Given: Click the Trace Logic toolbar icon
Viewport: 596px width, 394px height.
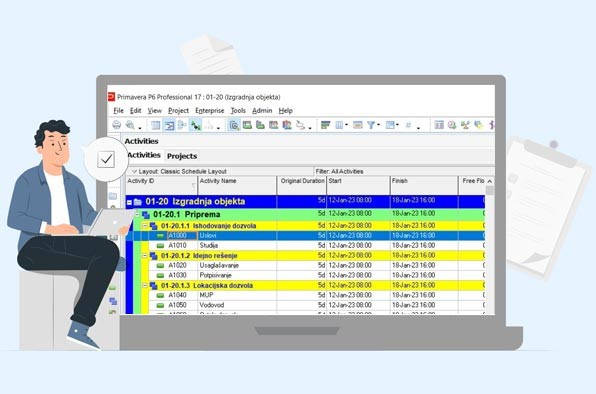Looking at the screenshot, I should pos(300,125).
